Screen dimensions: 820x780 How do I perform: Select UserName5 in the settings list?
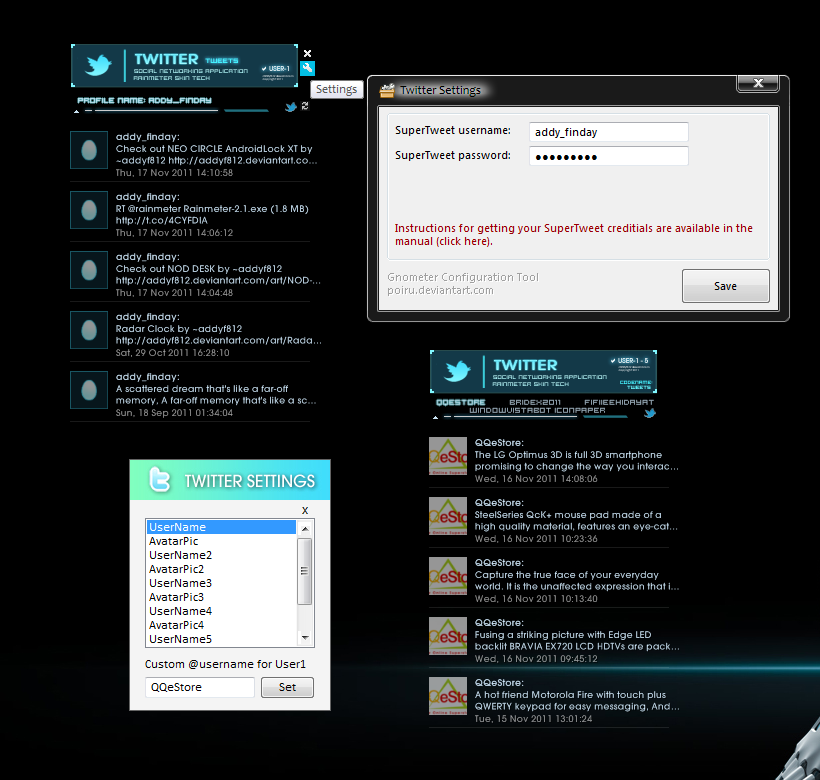[x=221, y=639]
